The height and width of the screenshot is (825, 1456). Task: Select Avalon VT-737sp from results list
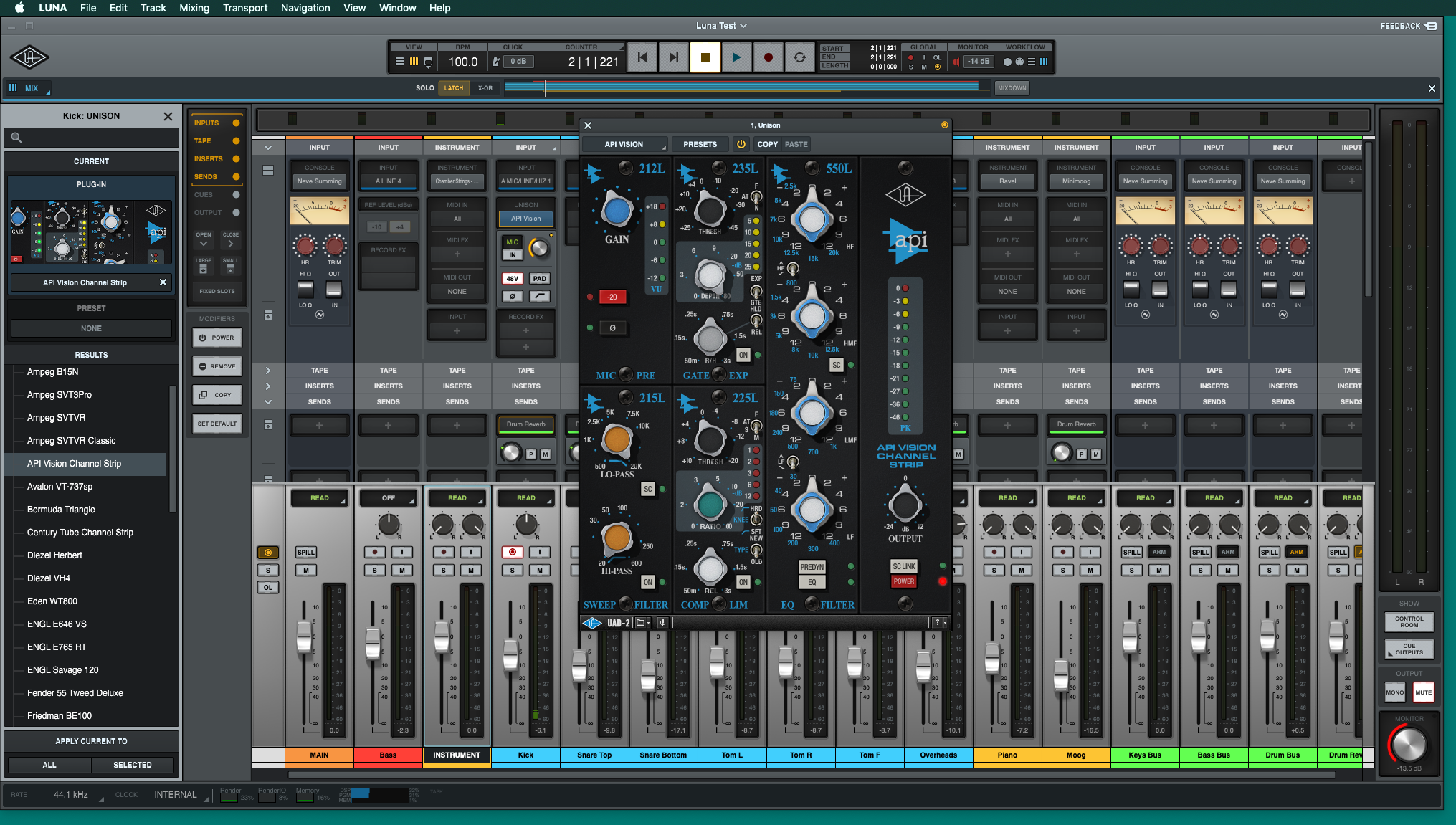(x=60, y=487)
